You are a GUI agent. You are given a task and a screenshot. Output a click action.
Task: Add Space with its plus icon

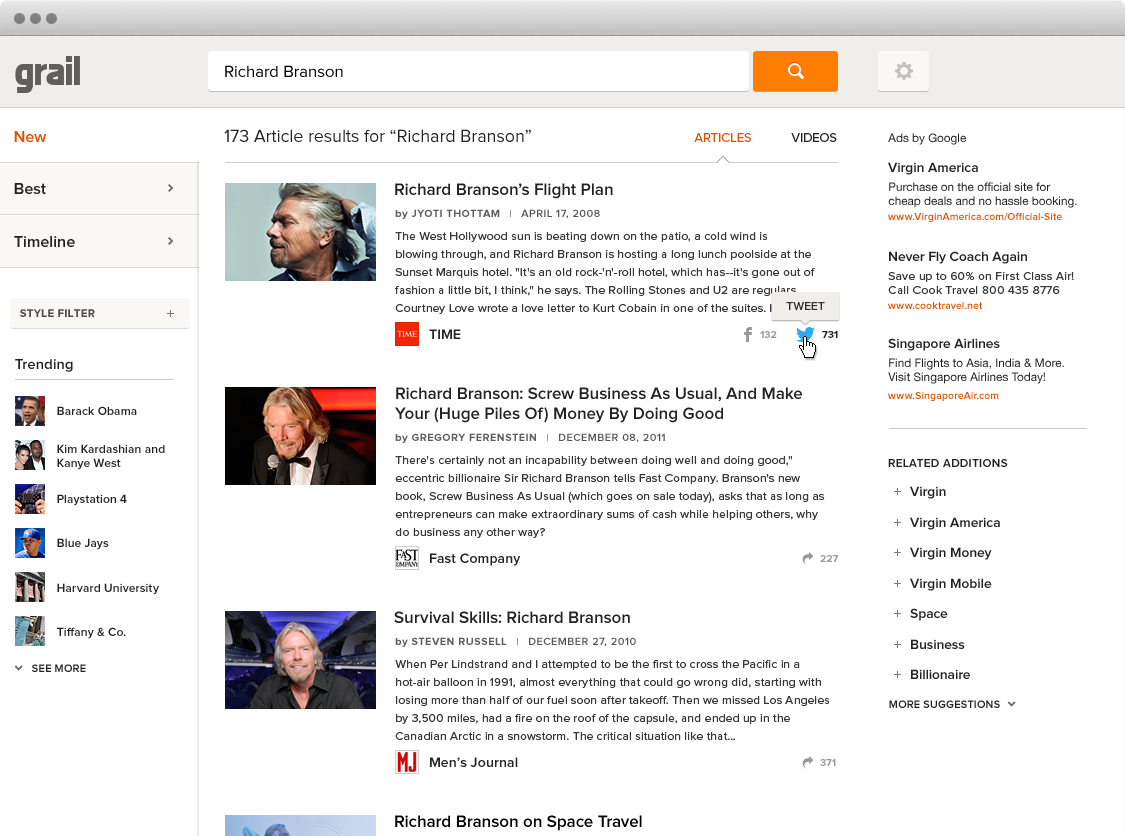click(897, 614)
